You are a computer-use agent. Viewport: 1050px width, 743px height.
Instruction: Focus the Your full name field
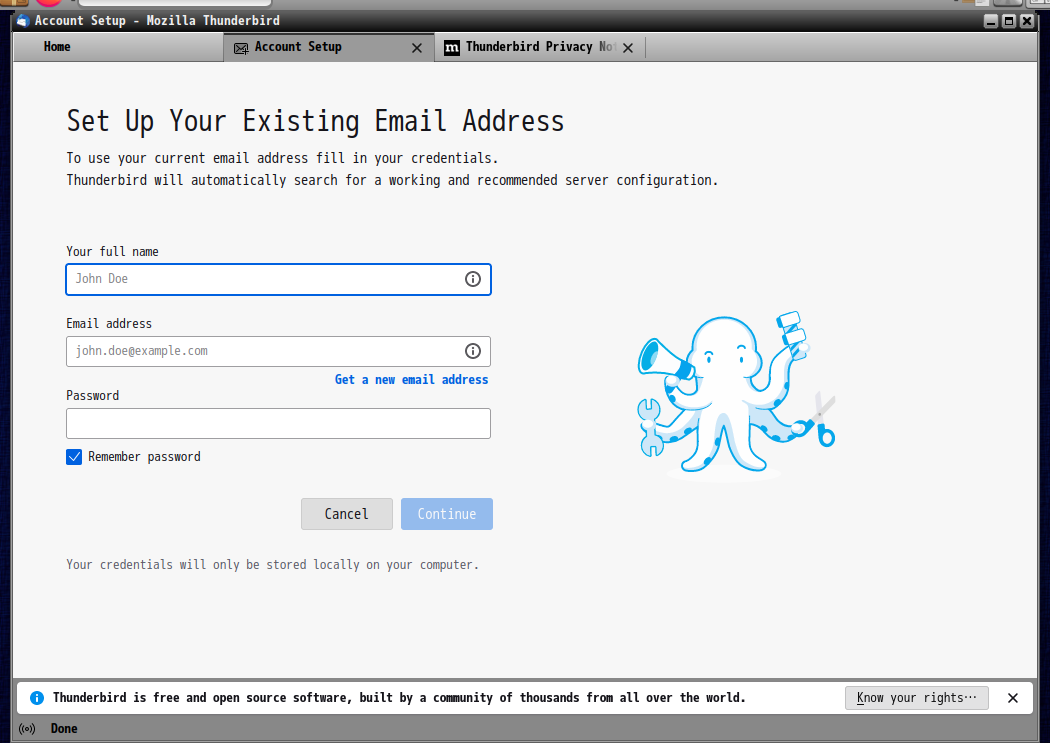pyautogui.click(x=279, y=279)
